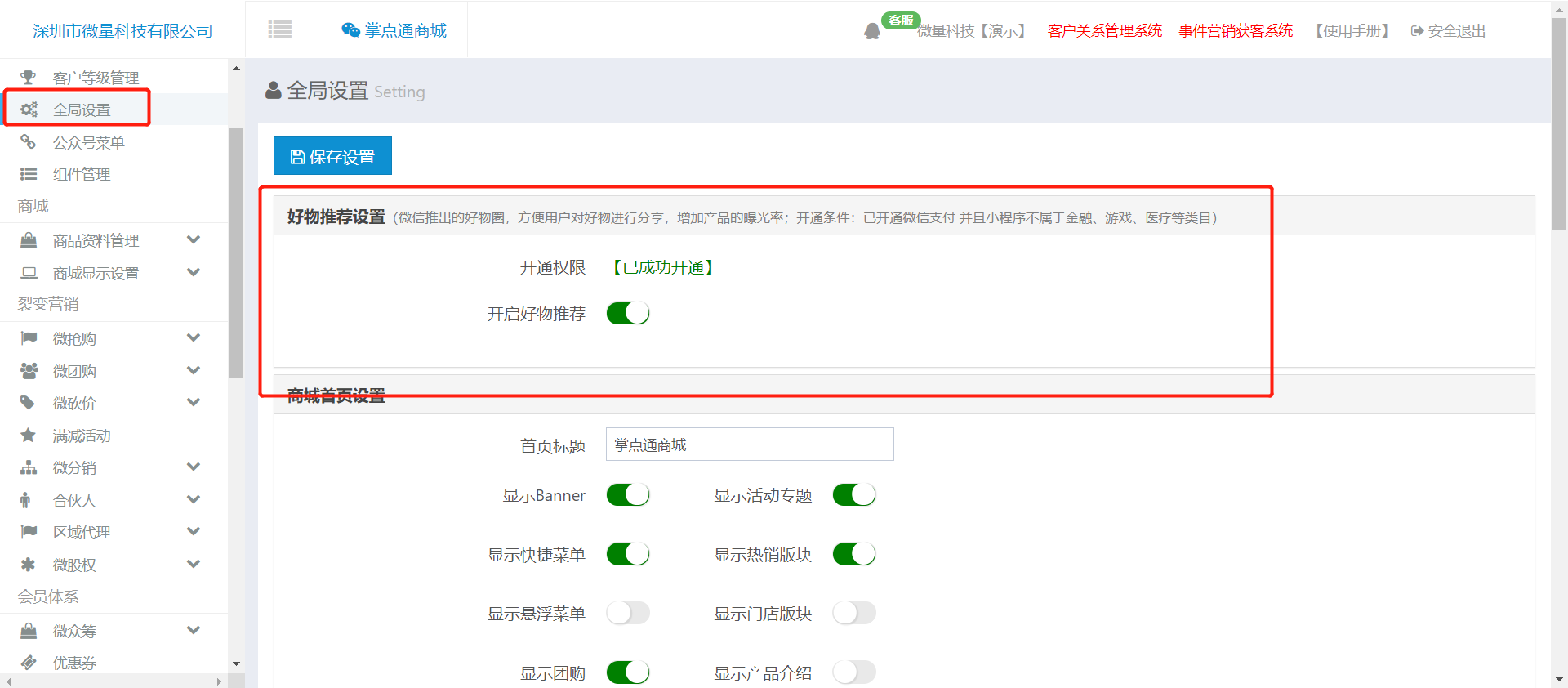Toggle the 显示活动专题 switch
The image size is (1568, 688).
[854, 494]
